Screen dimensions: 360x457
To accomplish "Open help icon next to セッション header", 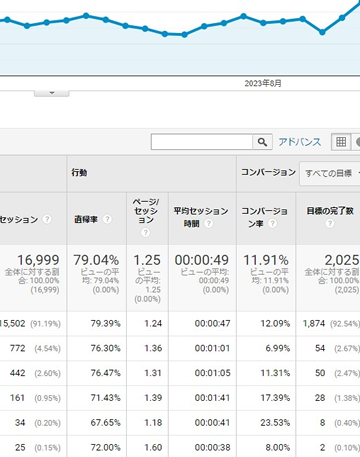I will (47, 219).
